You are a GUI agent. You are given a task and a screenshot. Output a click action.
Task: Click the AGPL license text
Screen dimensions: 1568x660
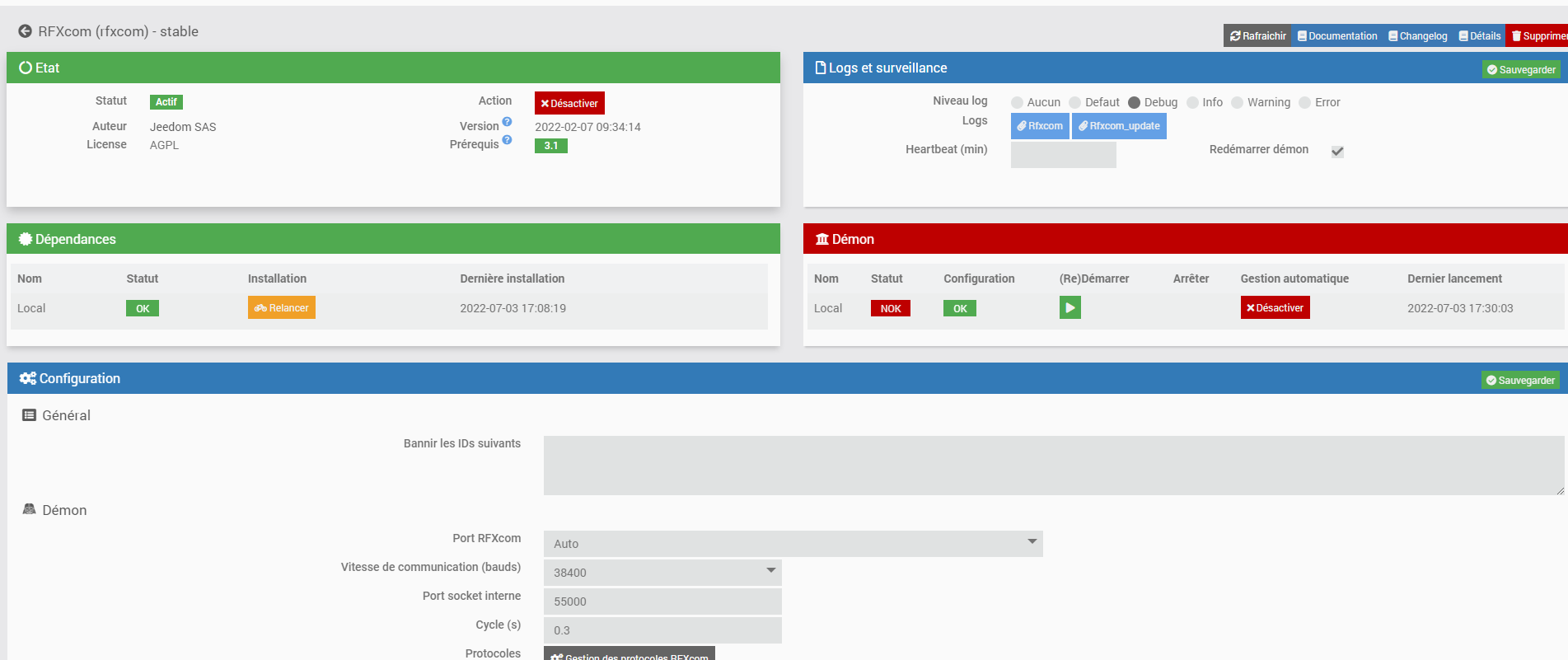[x=164, y=145]
